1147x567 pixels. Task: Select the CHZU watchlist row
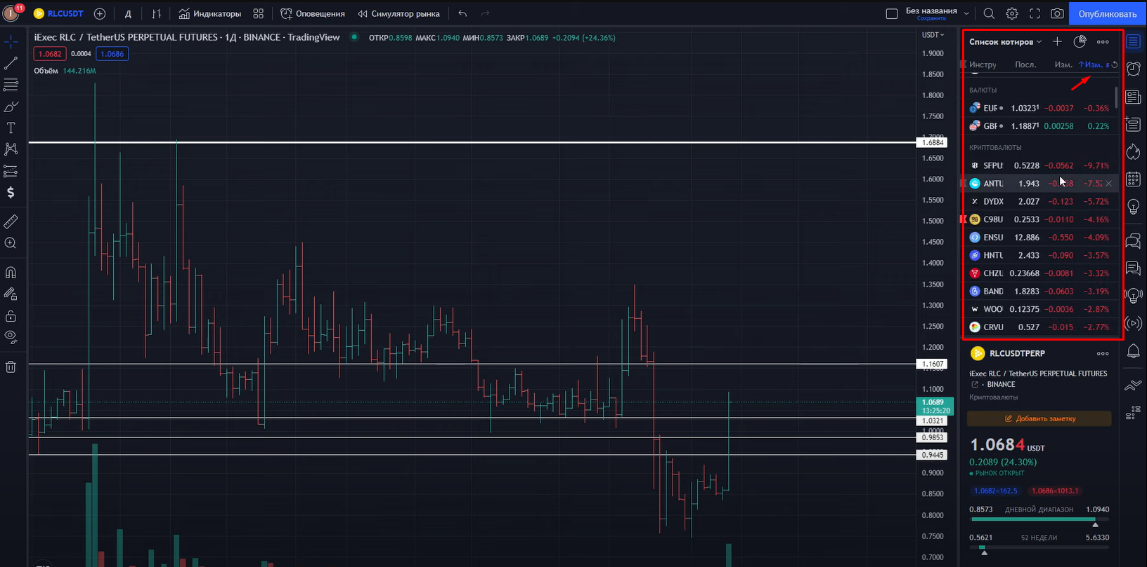click(x=1039, y=273)
